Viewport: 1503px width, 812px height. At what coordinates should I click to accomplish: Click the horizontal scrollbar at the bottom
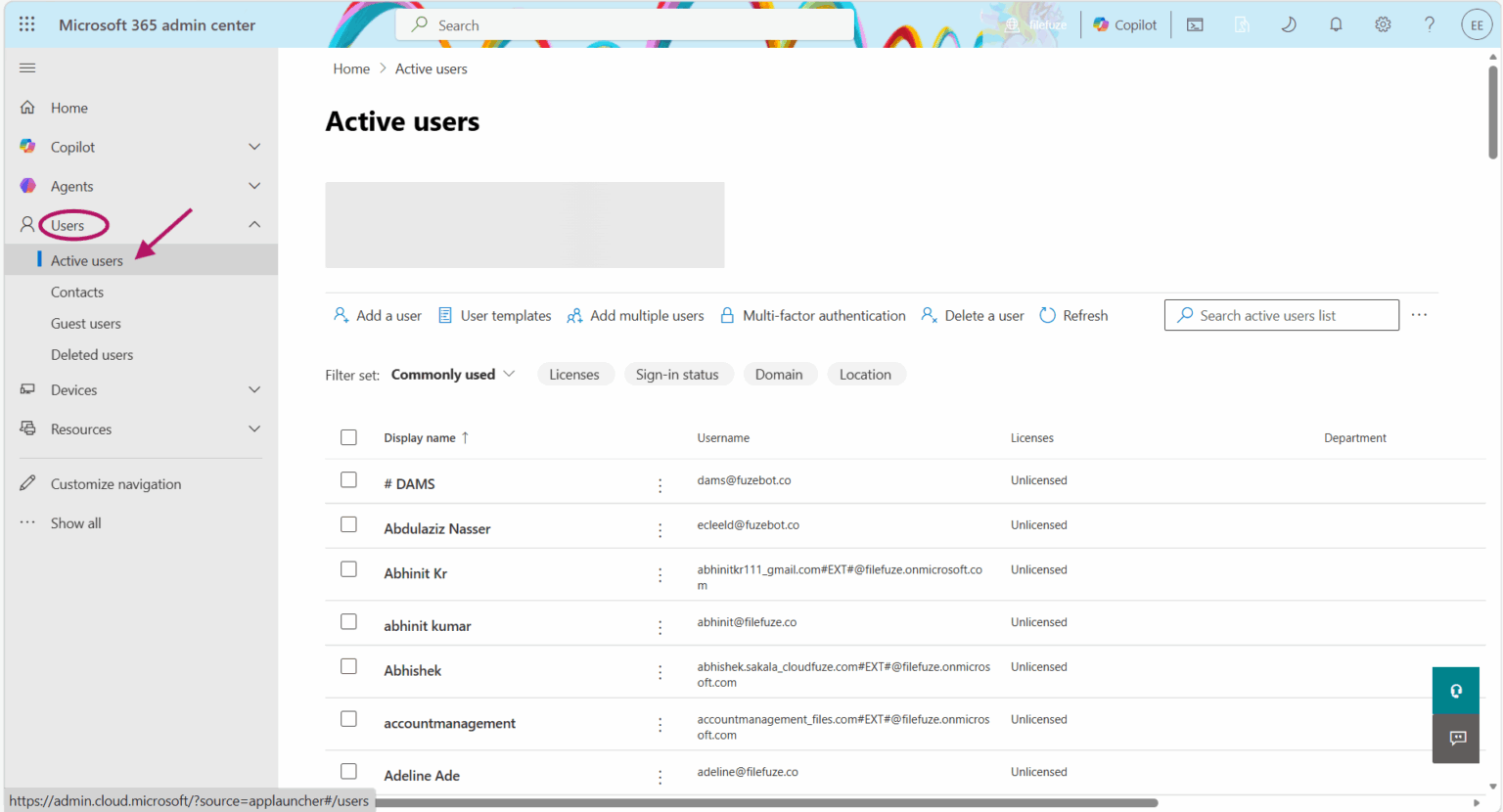[x=766, y=803]
